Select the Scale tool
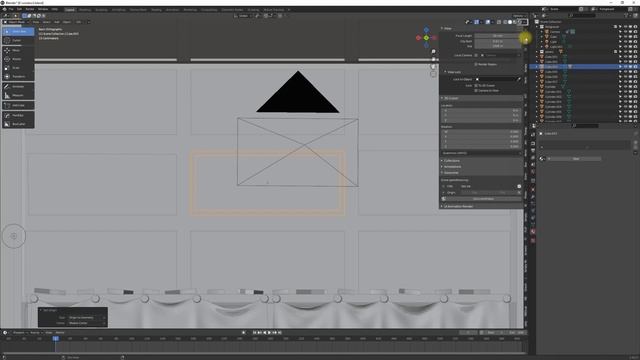Image resolution: width=640 pixels, height=360 pixels. (x=18, y=68)
